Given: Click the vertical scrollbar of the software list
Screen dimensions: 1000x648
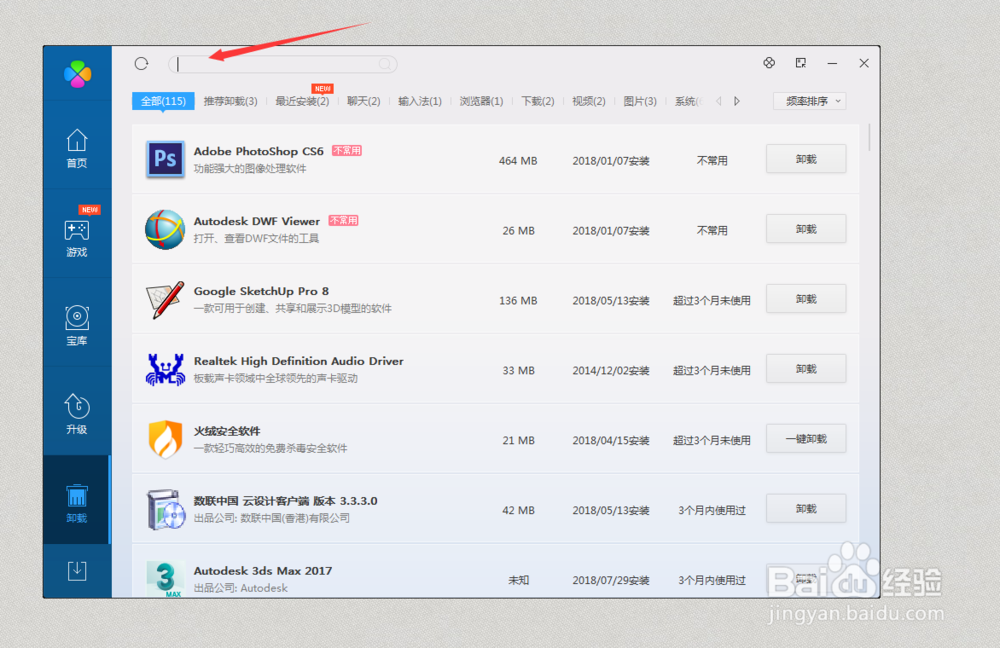Looking at the screenshot, I should [869, 138].
